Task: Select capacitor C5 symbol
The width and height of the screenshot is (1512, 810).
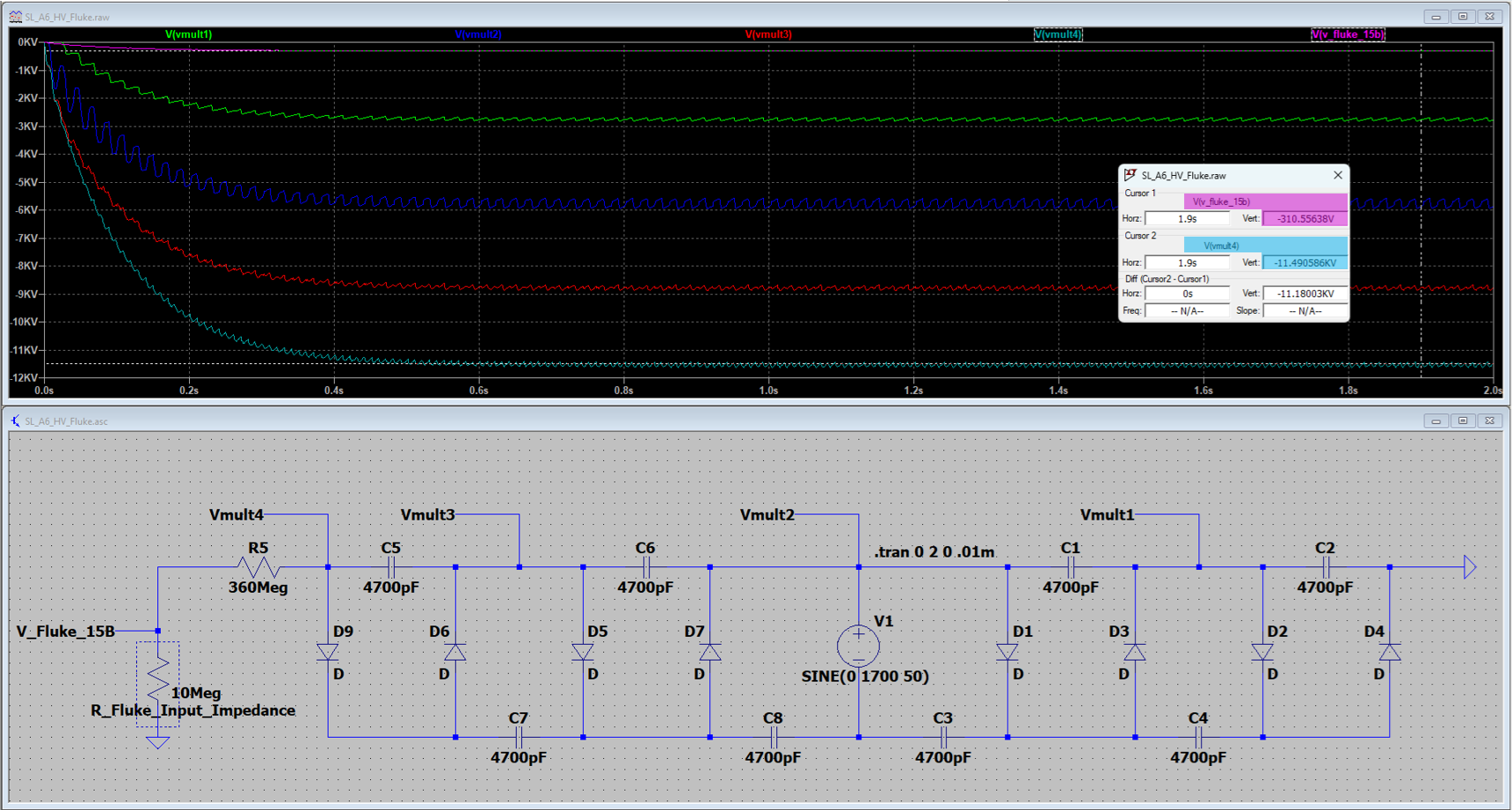Action: coord(391,567)
